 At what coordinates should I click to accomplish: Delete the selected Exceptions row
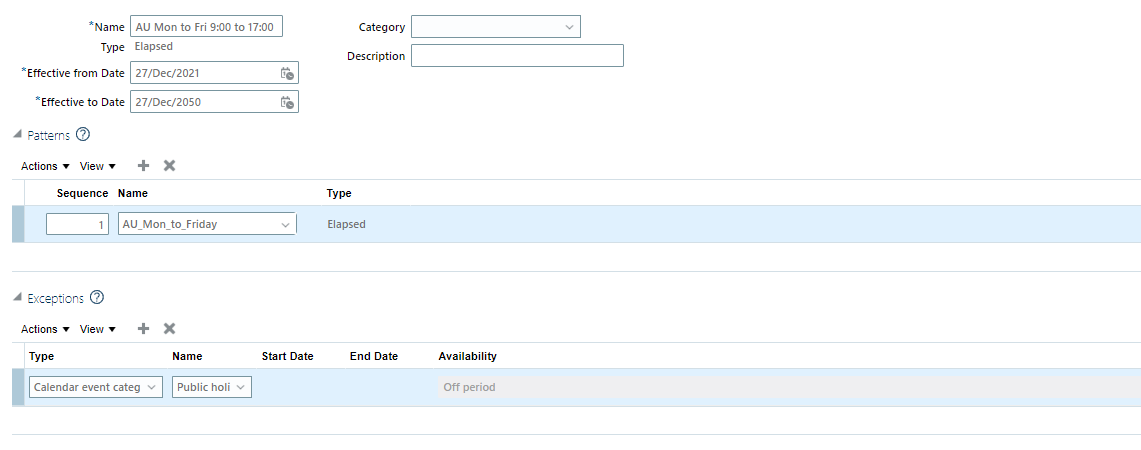pyautogui.click(x=170, y=329)
